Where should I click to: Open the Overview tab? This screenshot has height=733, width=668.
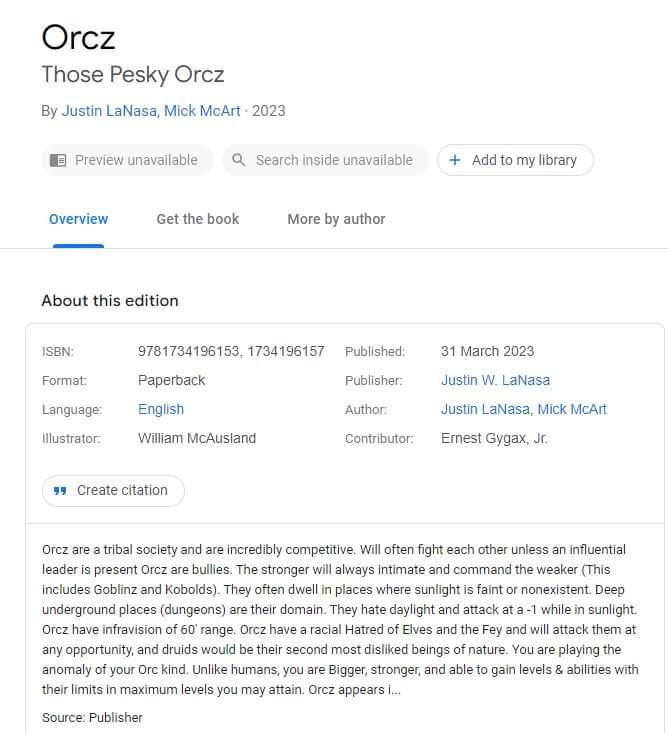(78, 219)
